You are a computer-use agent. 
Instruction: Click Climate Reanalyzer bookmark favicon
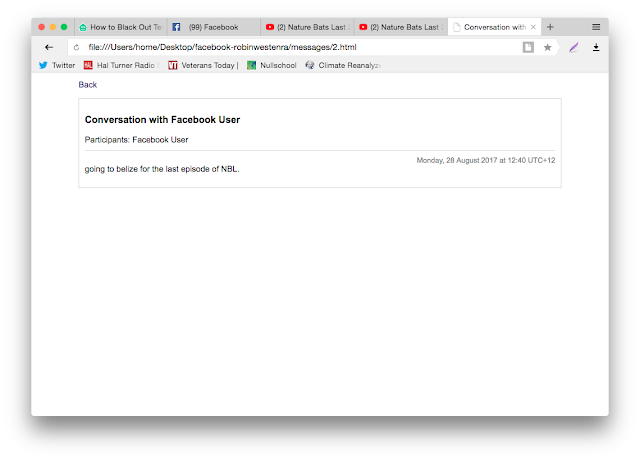310,65
